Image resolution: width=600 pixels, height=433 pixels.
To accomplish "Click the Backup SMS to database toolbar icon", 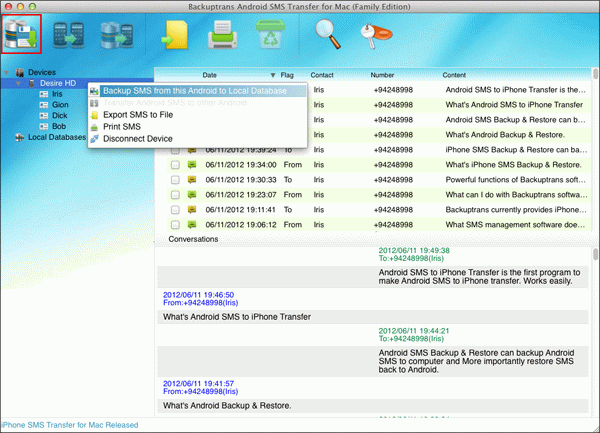I will [x=21, y=34].
